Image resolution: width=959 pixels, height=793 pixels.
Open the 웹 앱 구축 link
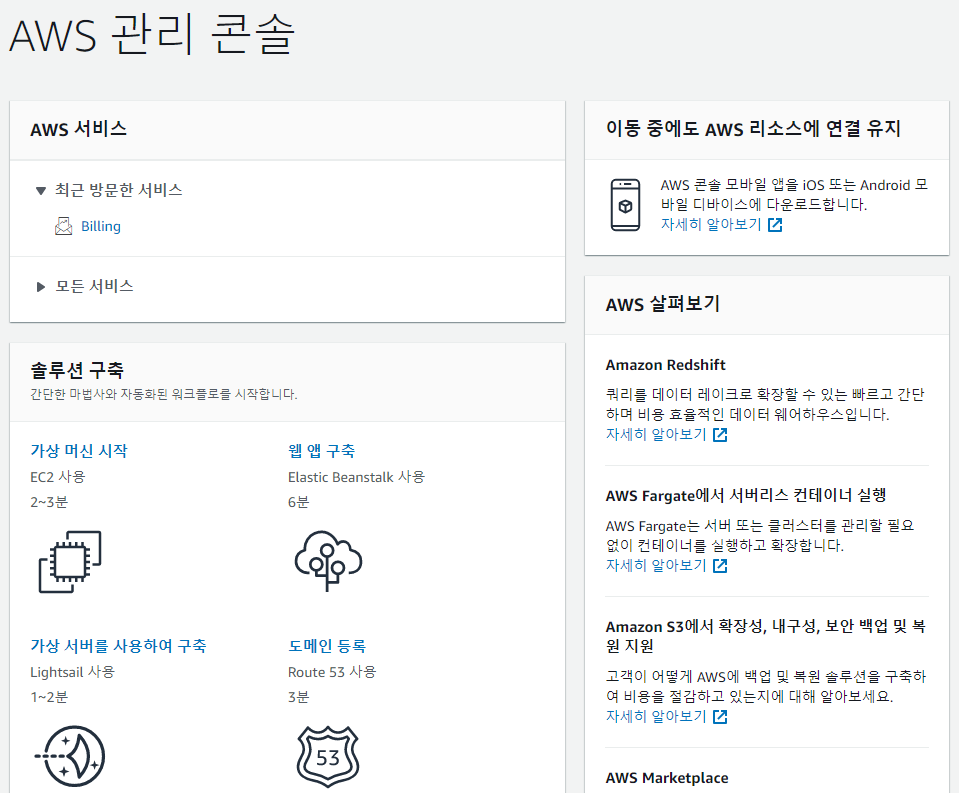[321, 451]
